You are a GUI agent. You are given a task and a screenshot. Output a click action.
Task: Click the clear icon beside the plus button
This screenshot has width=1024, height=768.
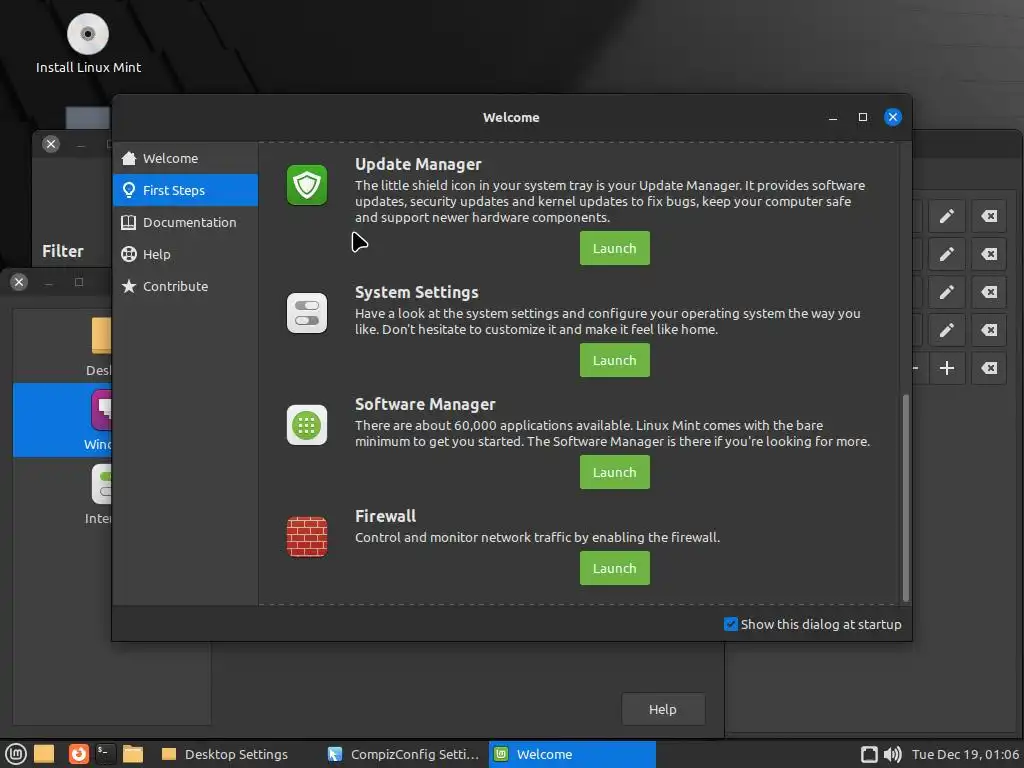tap(989, 368)
